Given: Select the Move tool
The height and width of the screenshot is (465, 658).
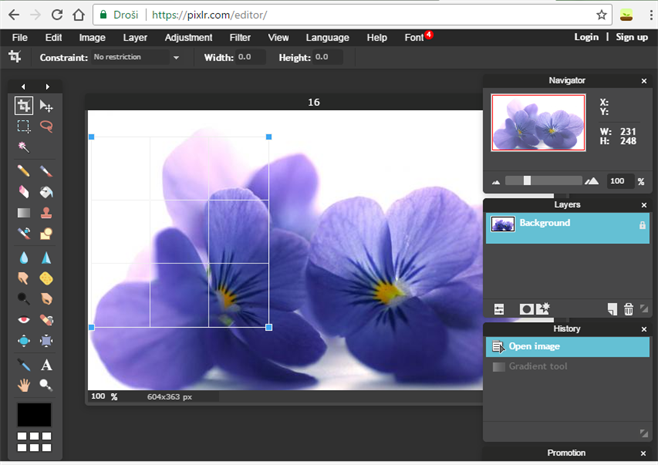Looking at the screenshot, I should (46, 106).
